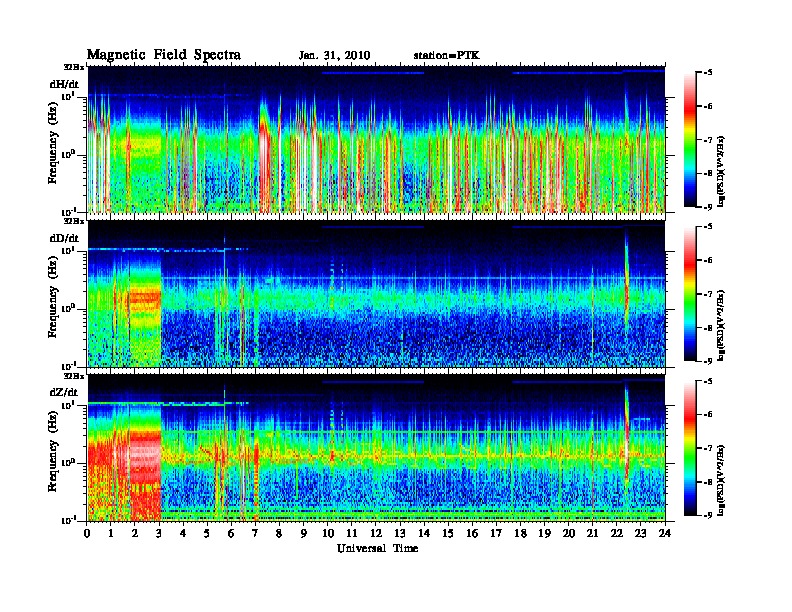Click the dD/dt panel label
This screenshot has height=612, width=792.
pyautogui.click(x=64, y=238)
